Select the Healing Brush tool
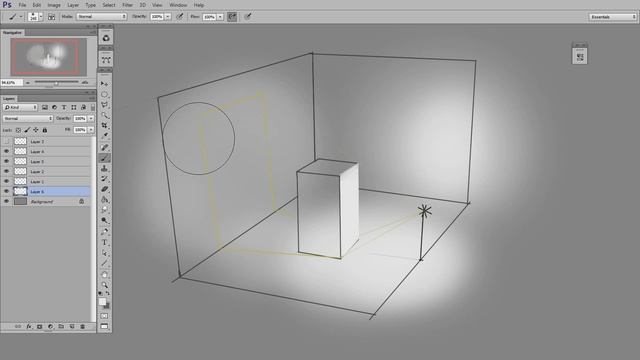The image size is (640, 360). (104, 147)
